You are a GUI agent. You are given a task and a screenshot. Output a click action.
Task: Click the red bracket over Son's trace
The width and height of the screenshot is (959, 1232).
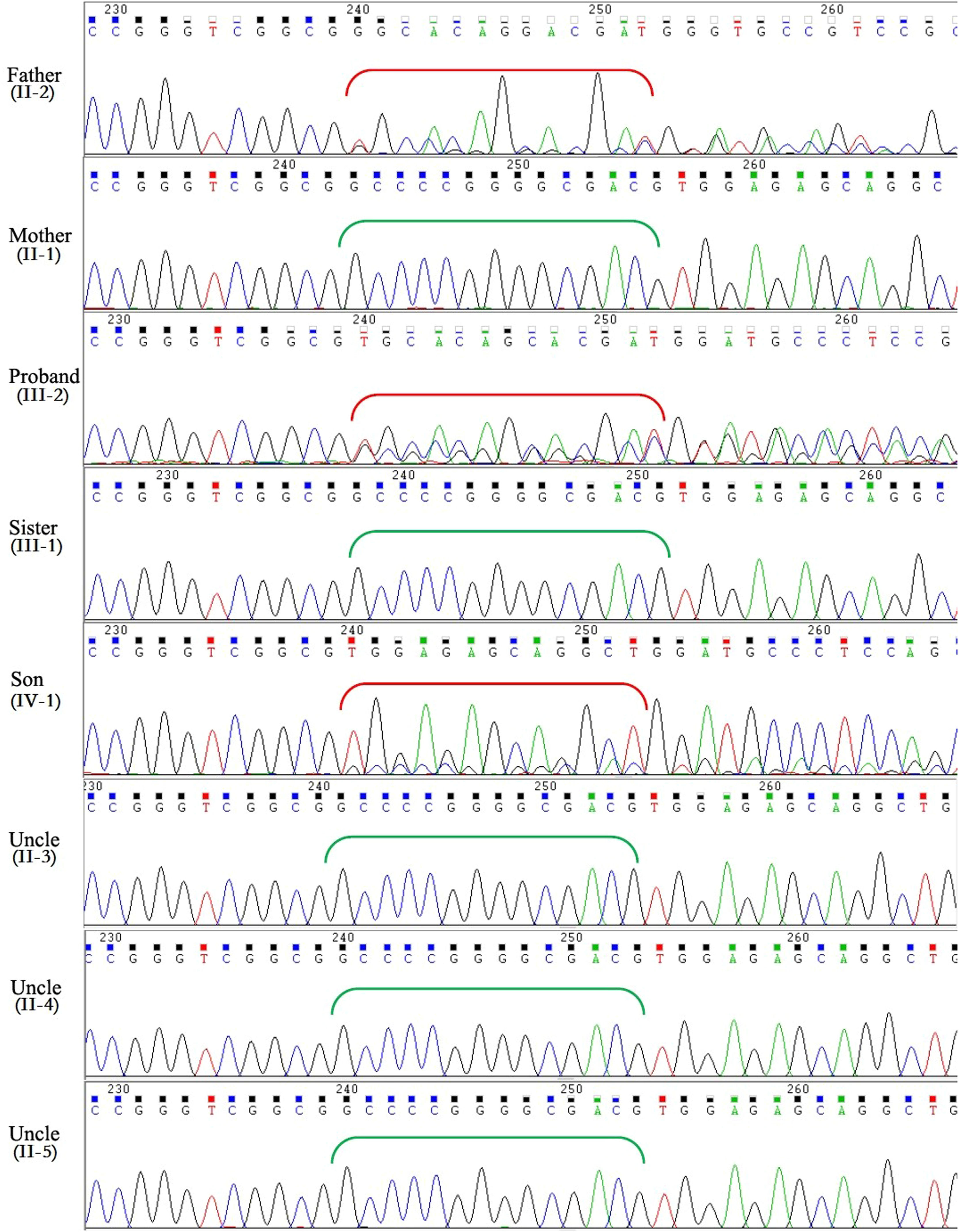coord(494,684)
